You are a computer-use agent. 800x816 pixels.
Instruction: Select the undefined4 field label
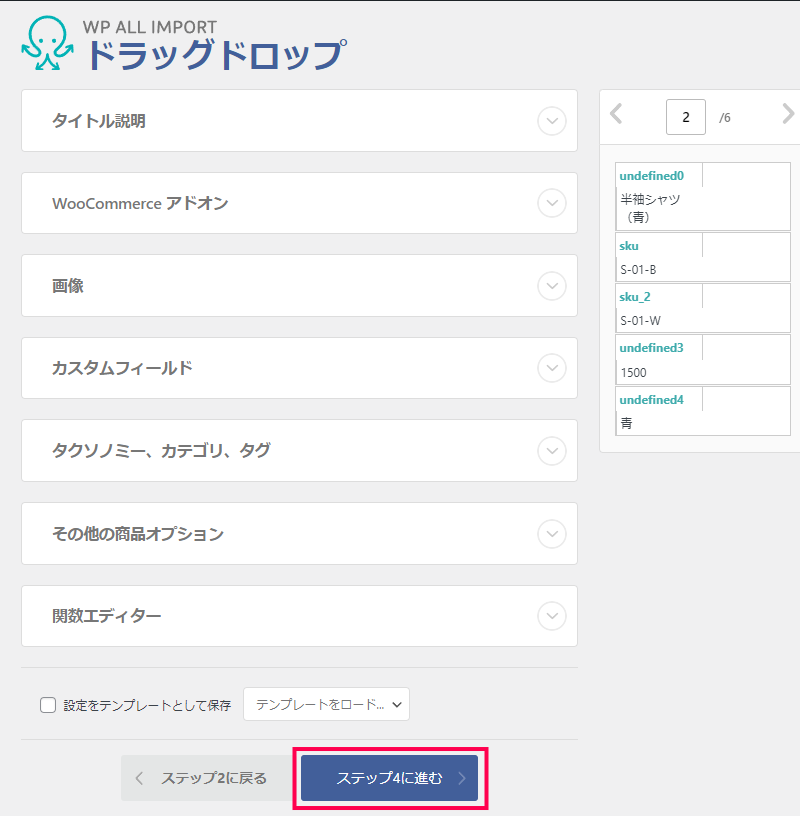coord(651,400)
